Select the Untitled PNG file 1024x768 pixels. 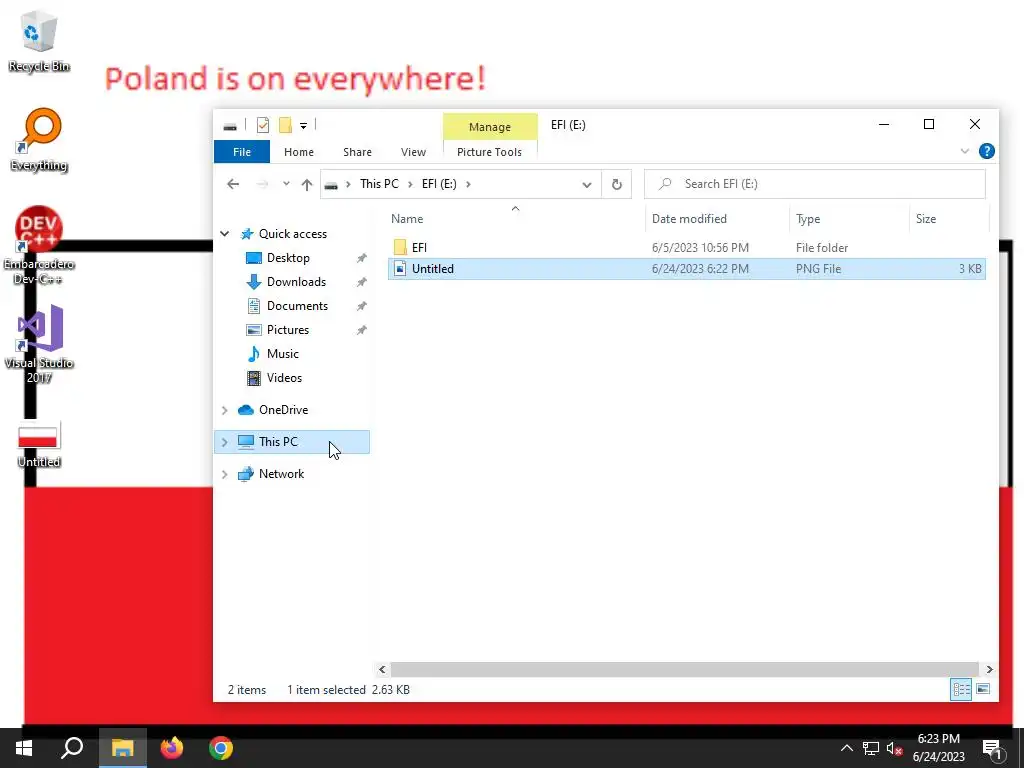pos(686,268)
